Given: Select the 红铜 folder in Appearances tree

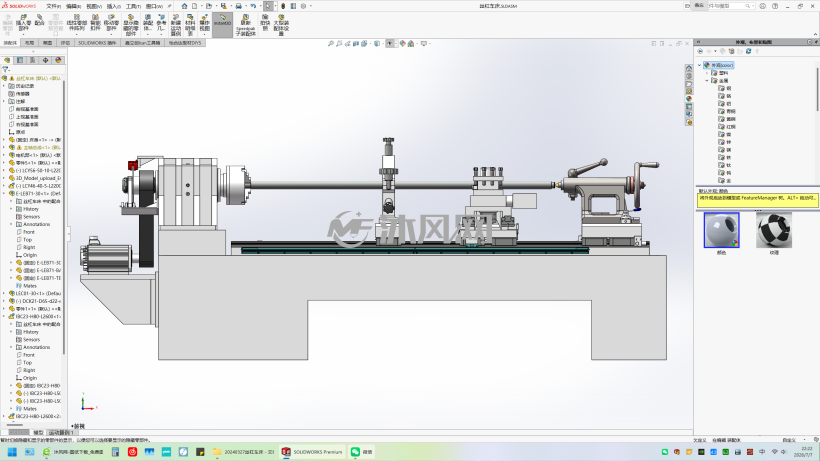Looking at the screenshot, I should pos(731,126).
